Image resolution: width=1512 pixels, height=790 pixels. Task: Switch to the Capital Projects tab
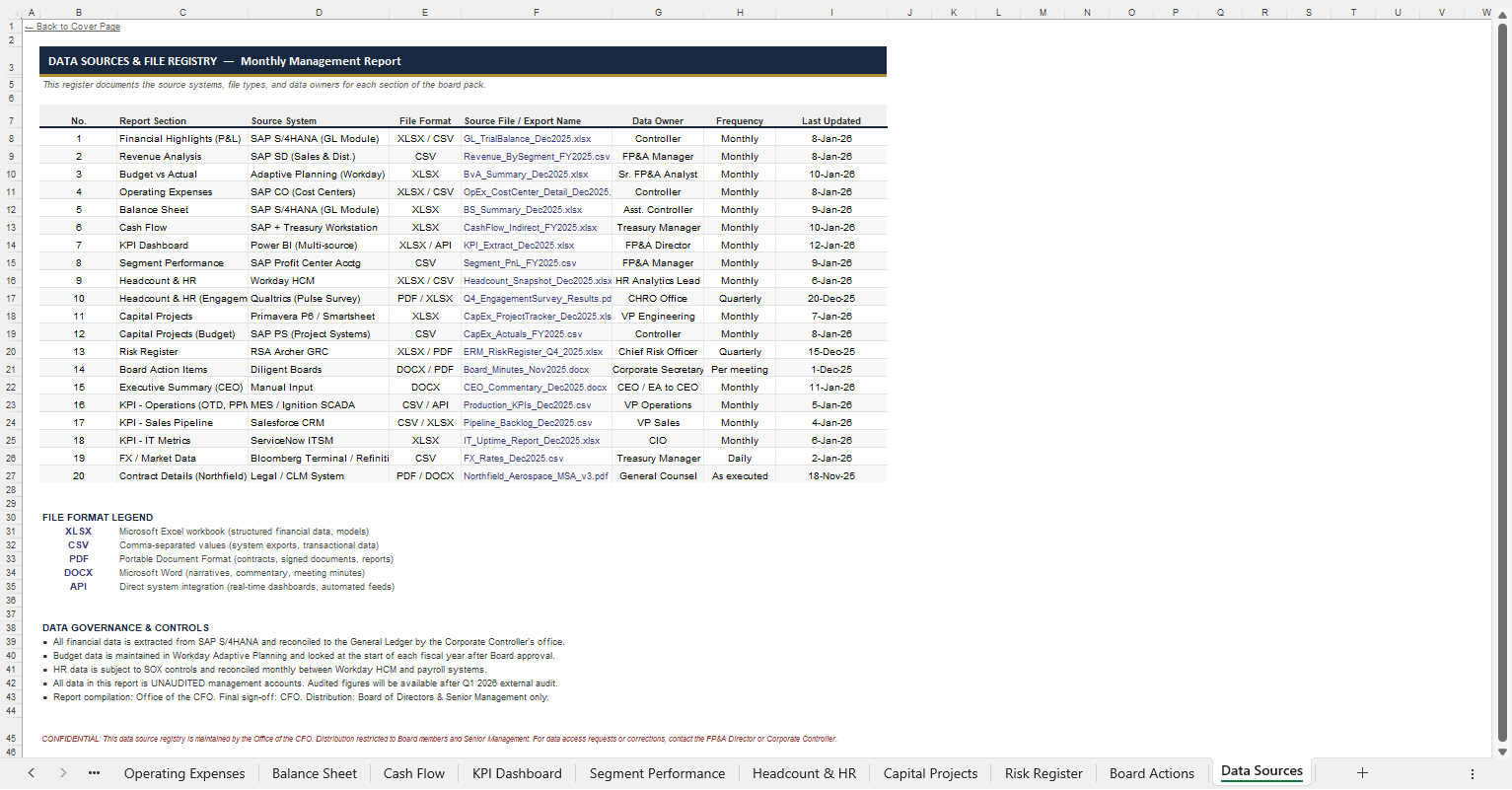click(929, 773)
